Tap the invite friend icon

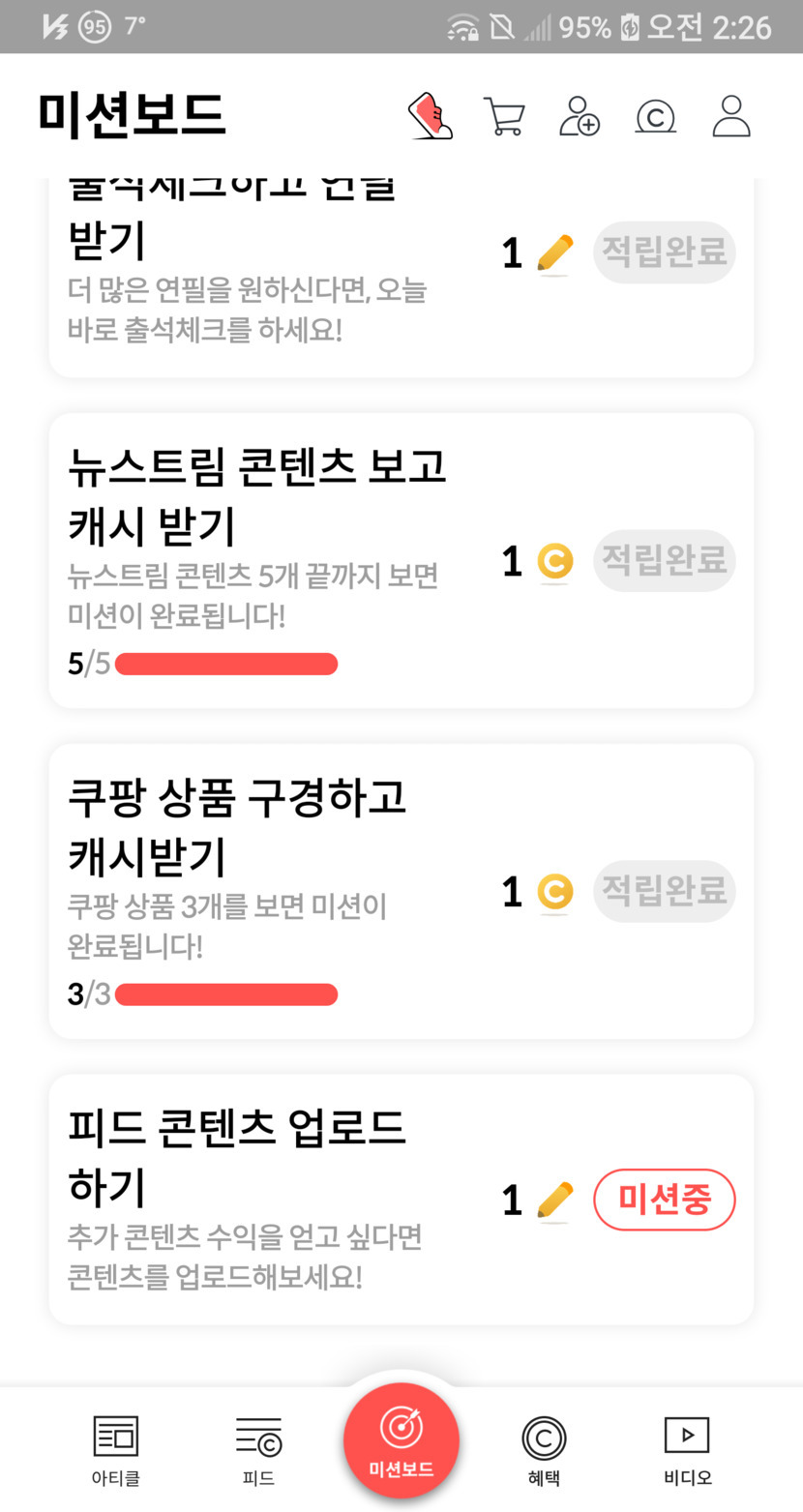coord(580,117)
